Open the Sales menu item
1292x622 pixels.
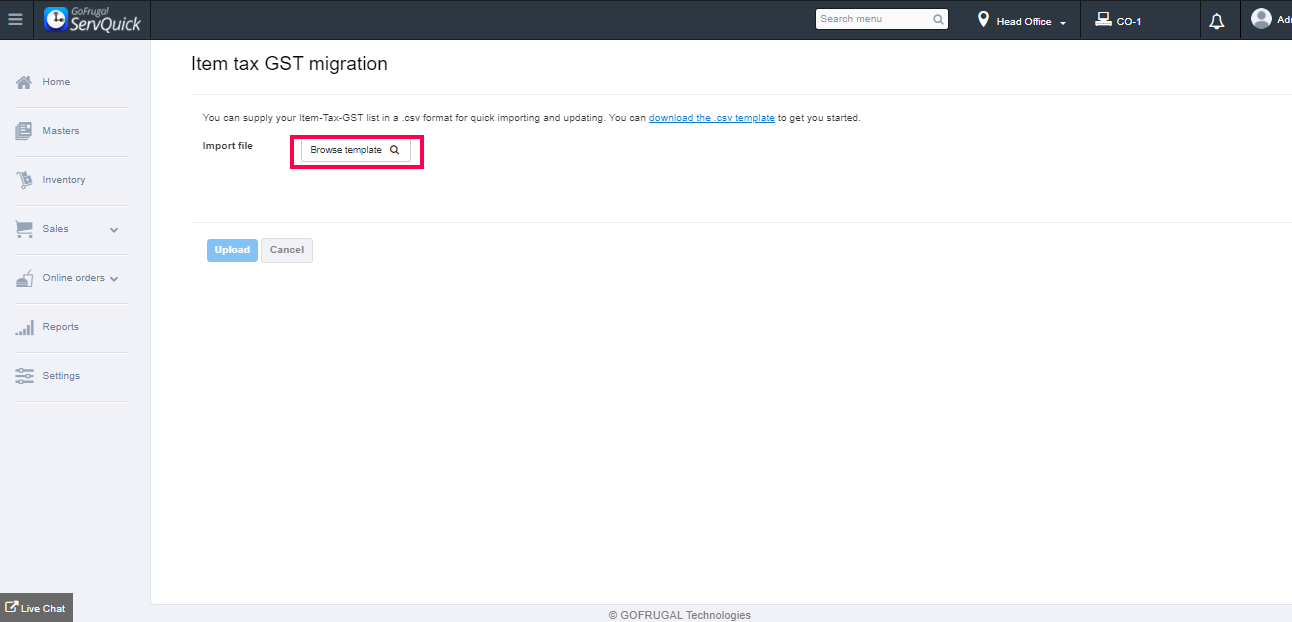point(55,229)
